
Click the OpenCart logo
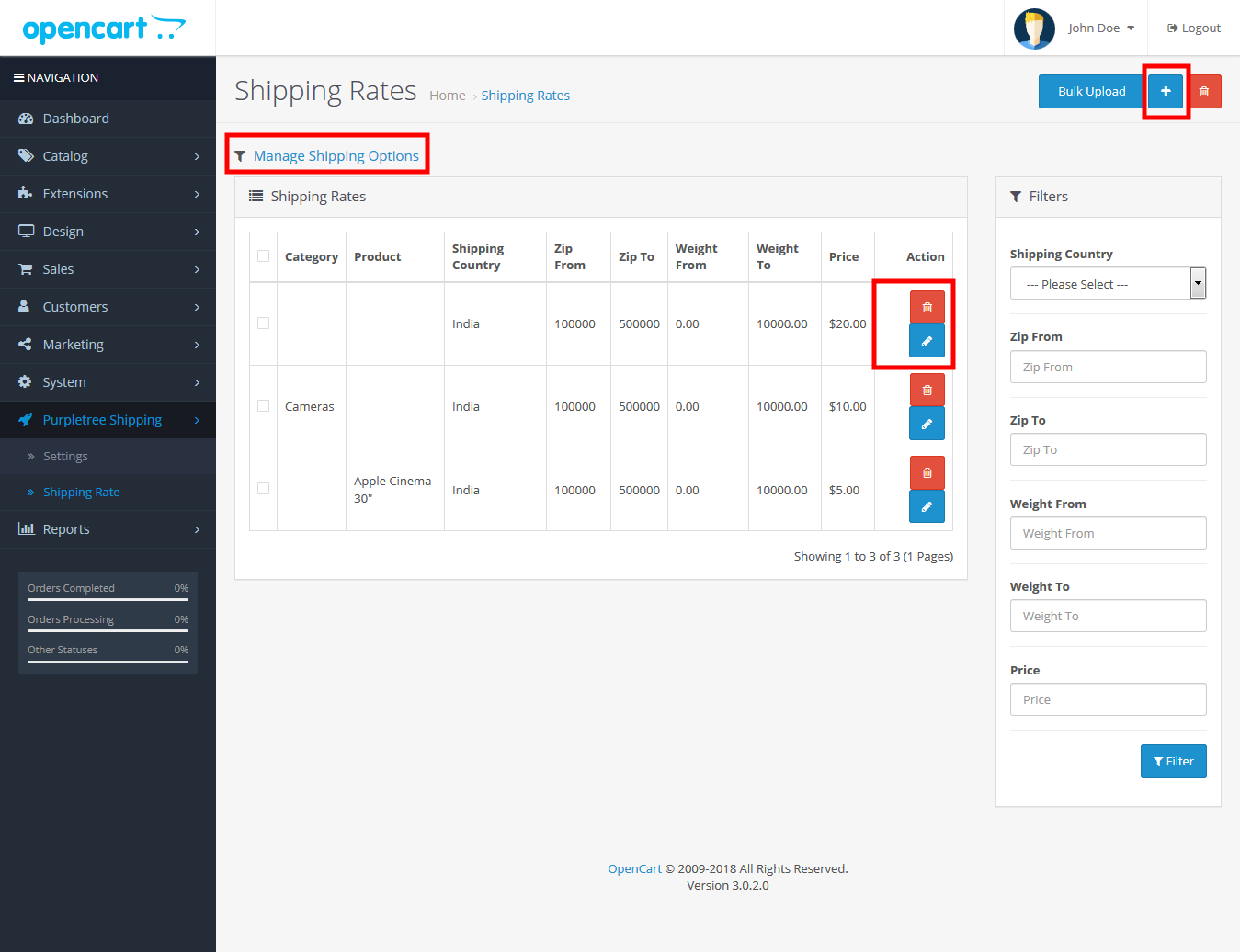pyautogui.click(x=104, y=28)
